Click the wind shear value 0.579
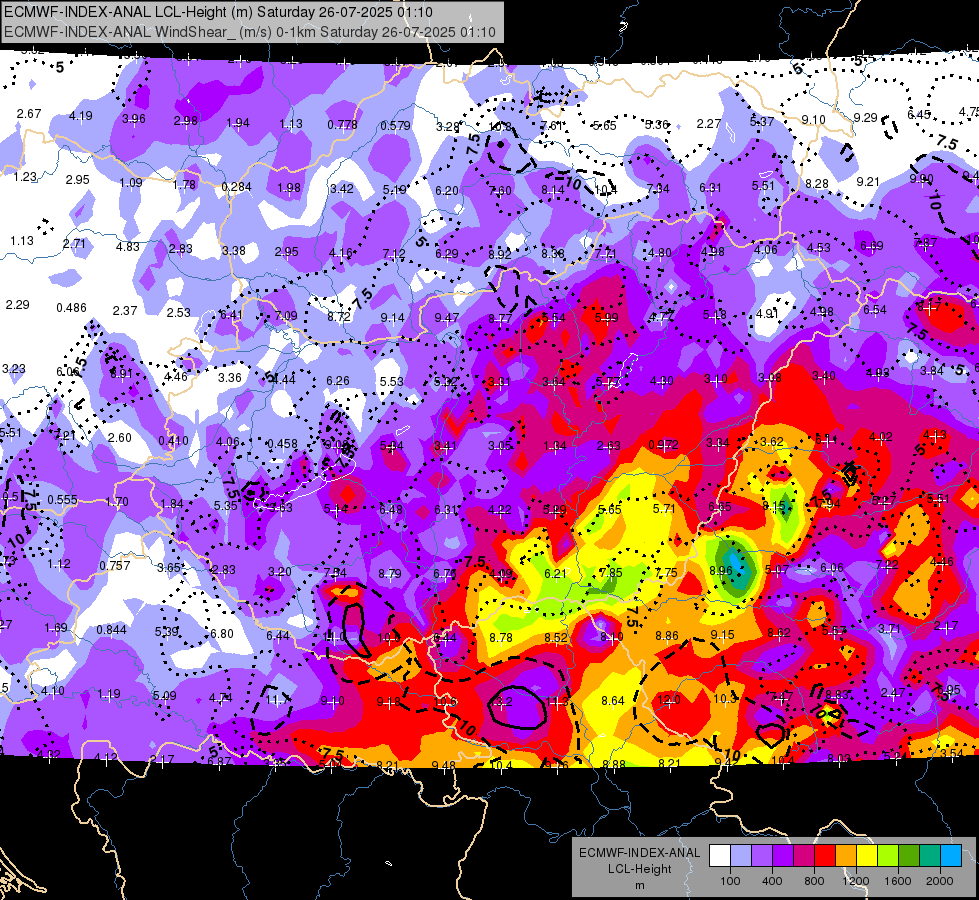The height and width of the screenshot is (900, 979). (396, 126)
